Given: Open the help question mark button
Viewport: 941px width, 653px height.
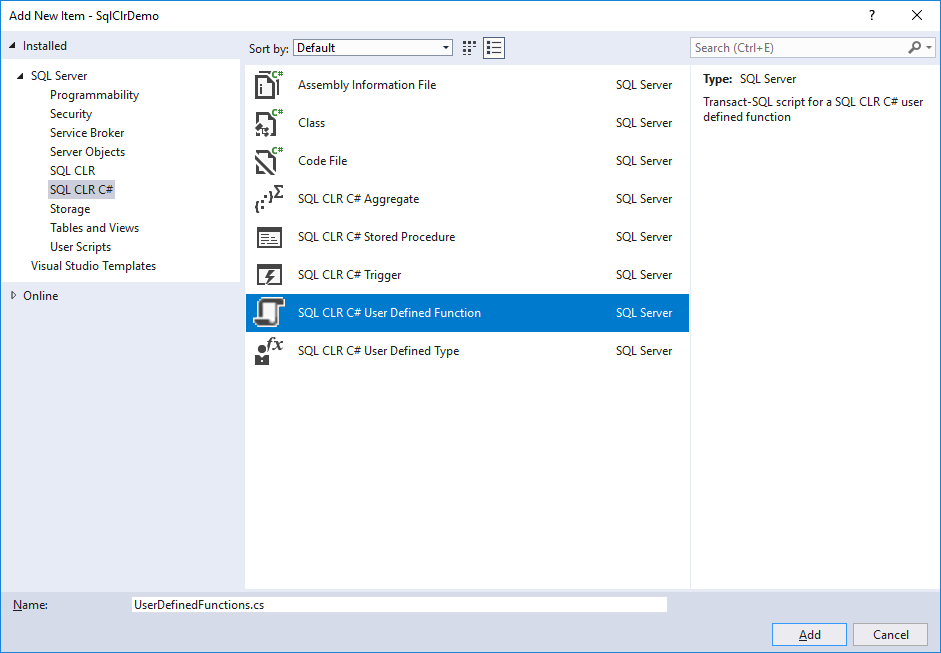Looking at the screenshot, I should coord(872,16).
